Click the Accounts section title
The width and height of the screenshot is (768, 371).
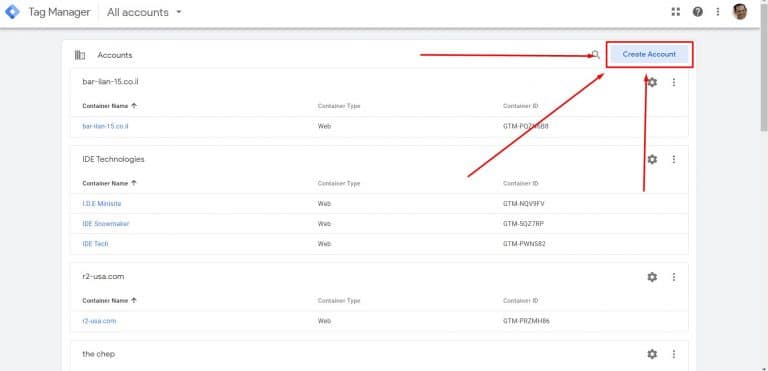click(115, 55)
